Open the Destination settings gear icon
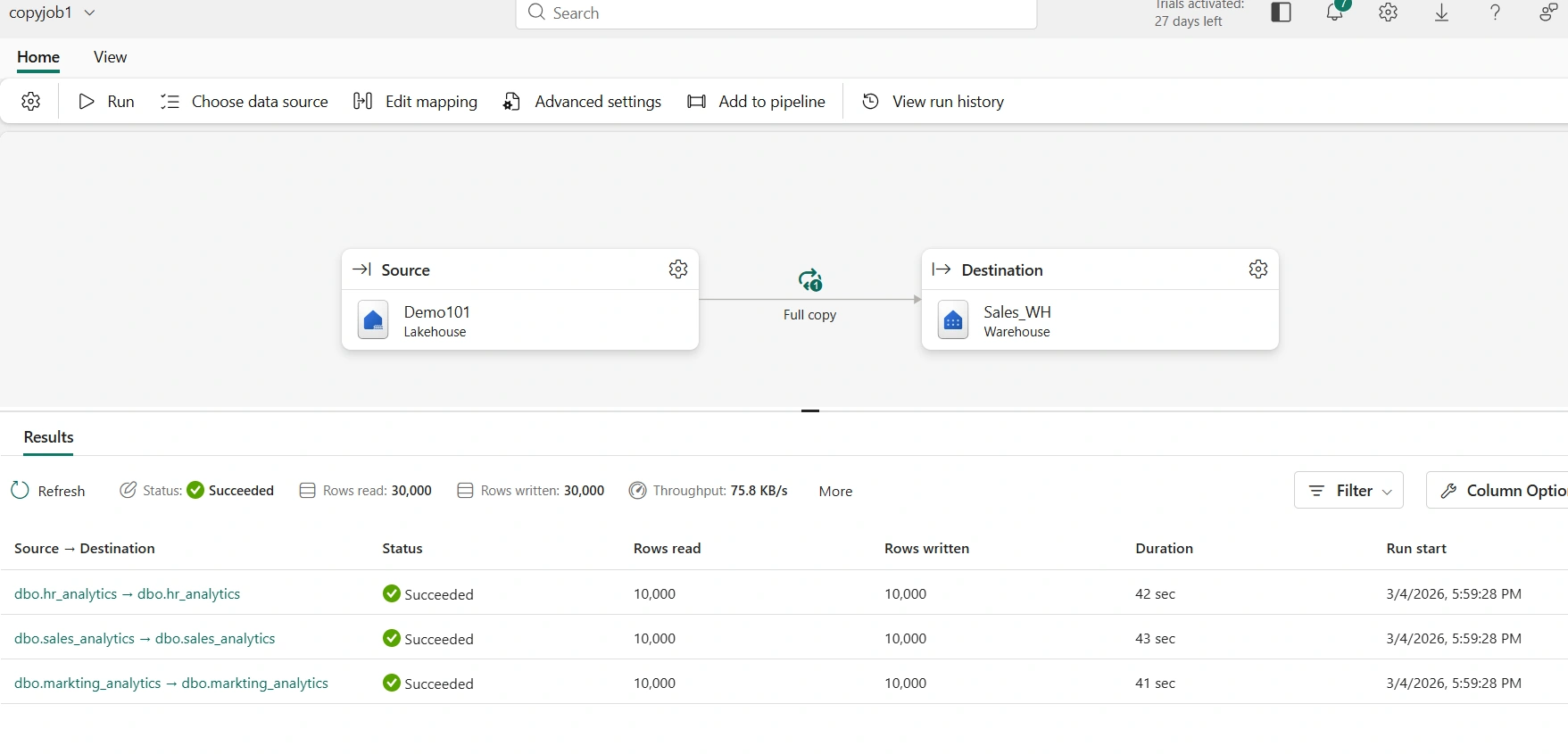Image resolution: width=1568 pixels, height=754 pixels. (1258, 269)
